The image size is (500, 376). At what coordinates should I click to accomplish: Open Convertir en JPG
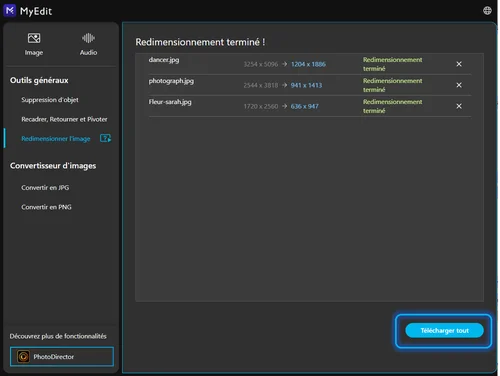(45, 188)
